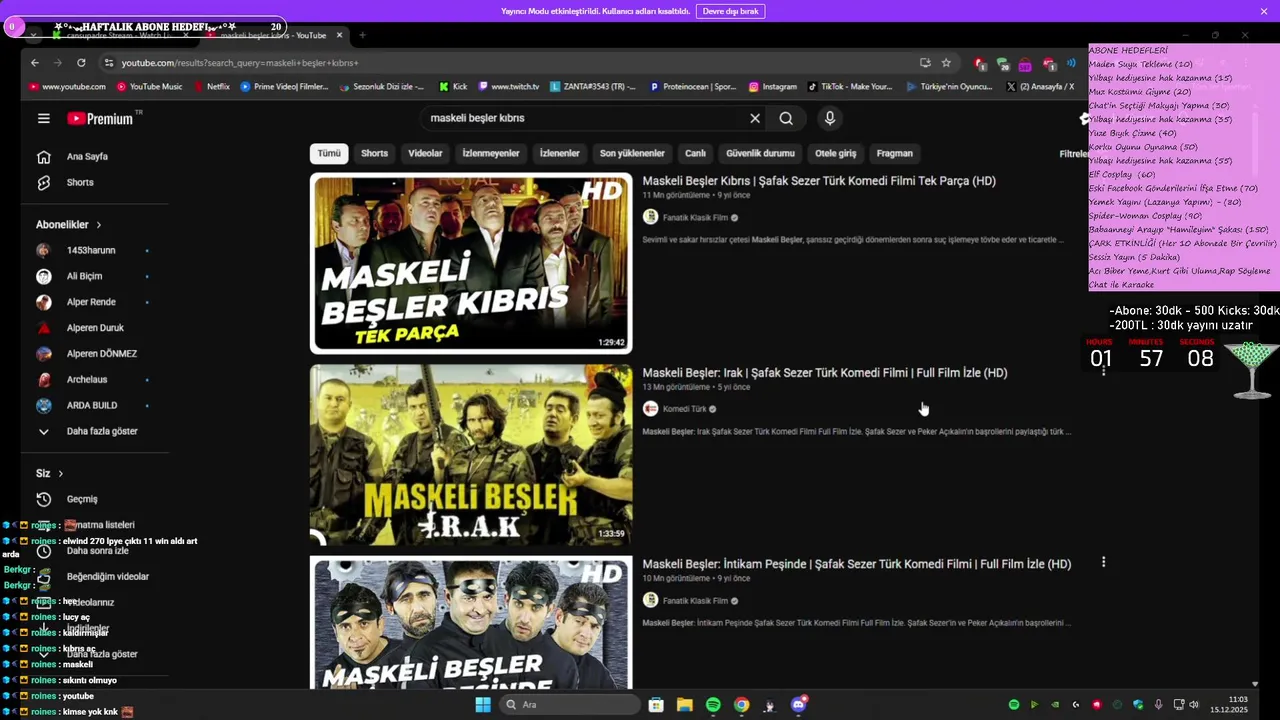
Task: Open the www.twitch.tv bookmark
Action: click(508, 87)
